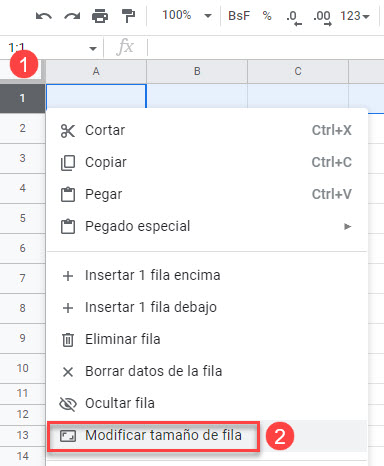The width and height of the screenshot is (384, 466).
Task: Expand the Pegado especial submenu arrow
Action: [347, 227]
